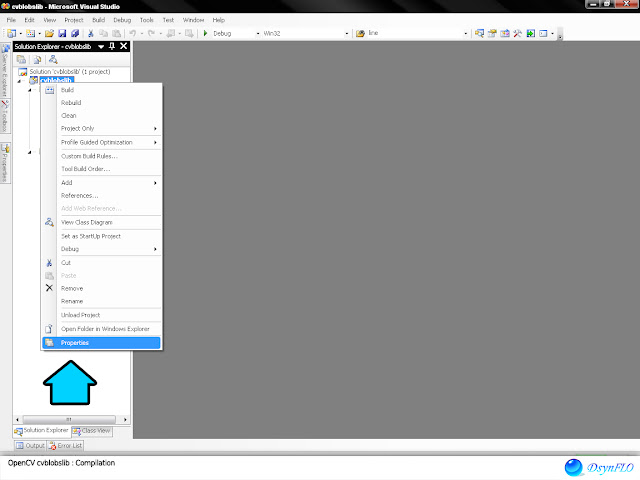Image resolution: width=640 pixels, height=480 pixels.
Task: Choose Rename from the context menu
Action: click(102, 302)
